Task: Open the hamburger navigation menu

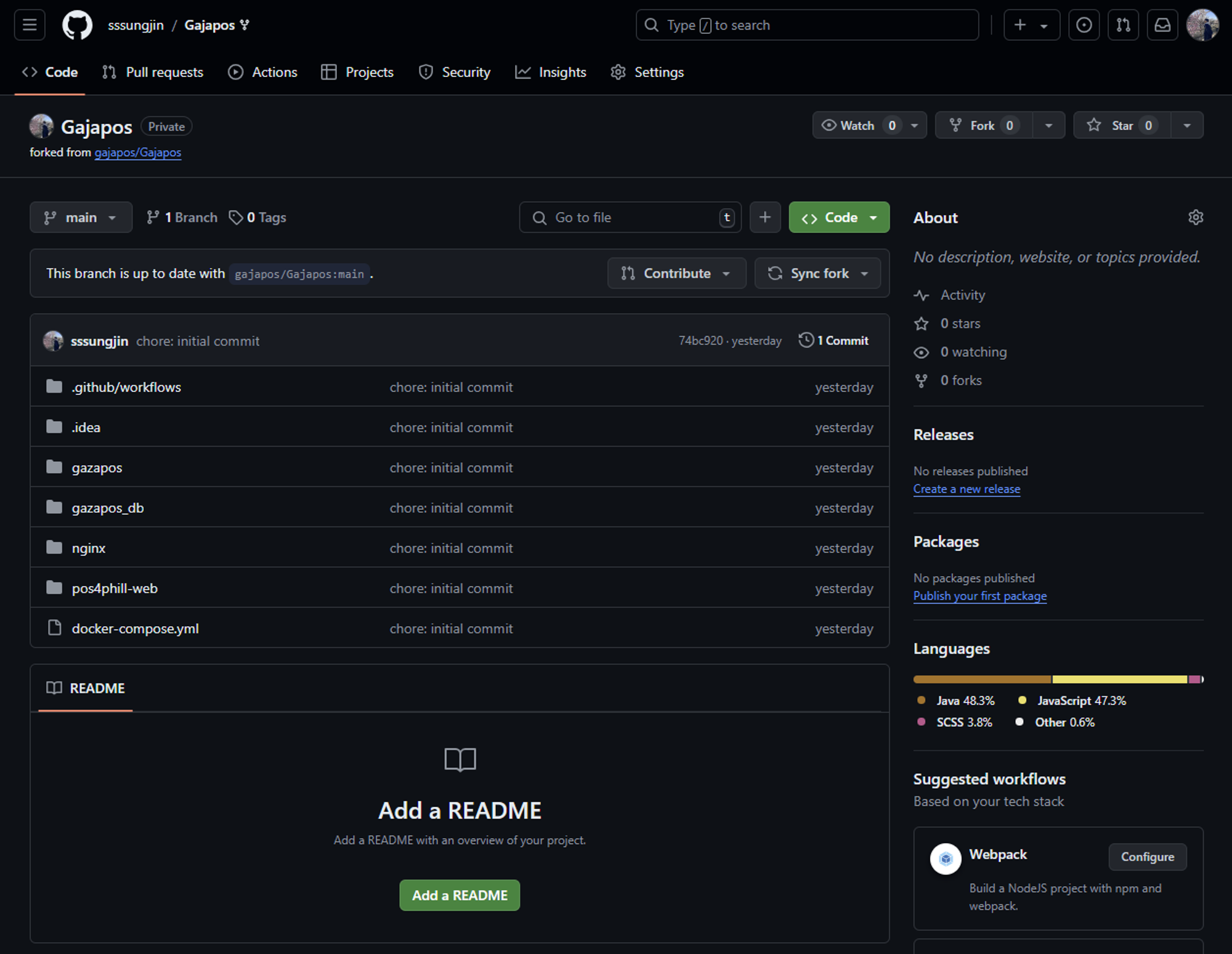Action: (x=30, y=25)
